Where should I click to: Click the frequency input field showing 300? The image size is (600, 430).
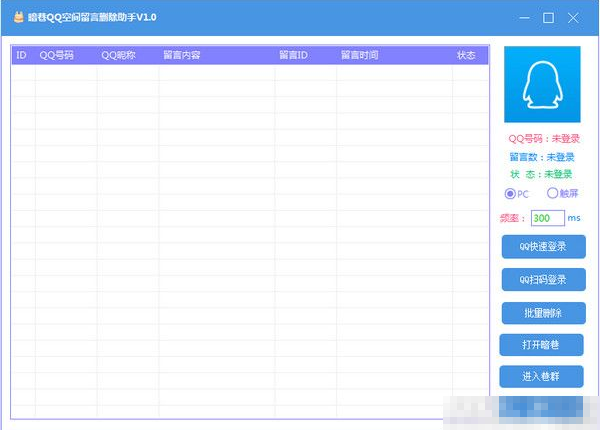tap(546, 218)
